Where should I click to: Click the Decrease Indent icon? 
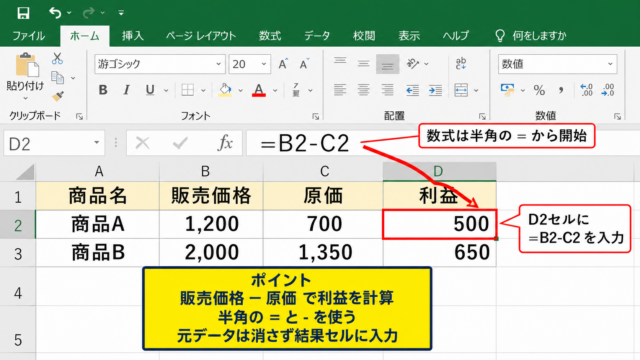tap(412, 90)
